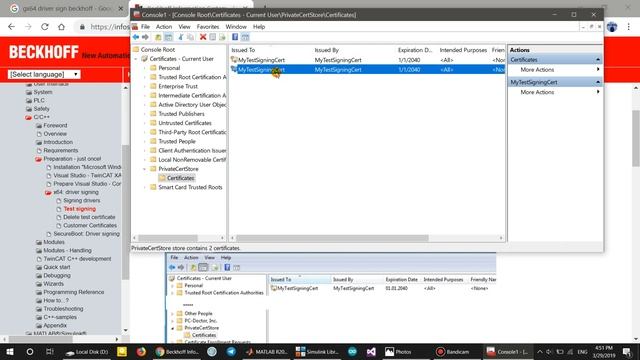Image resolution: width=640 pixels, height=360 pixels.
Task: Open Delete test certificate page link
Action: tap(89, 217)
